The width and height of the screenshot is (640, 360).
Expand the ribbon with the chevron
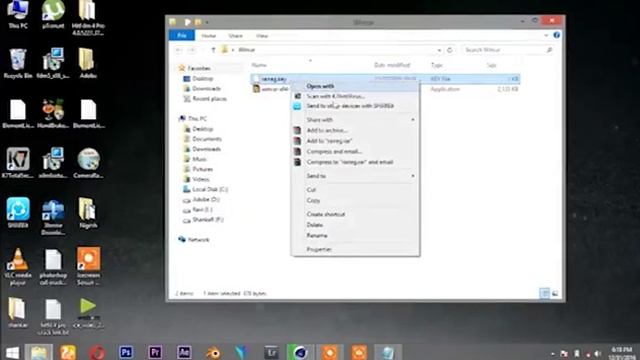547,36
